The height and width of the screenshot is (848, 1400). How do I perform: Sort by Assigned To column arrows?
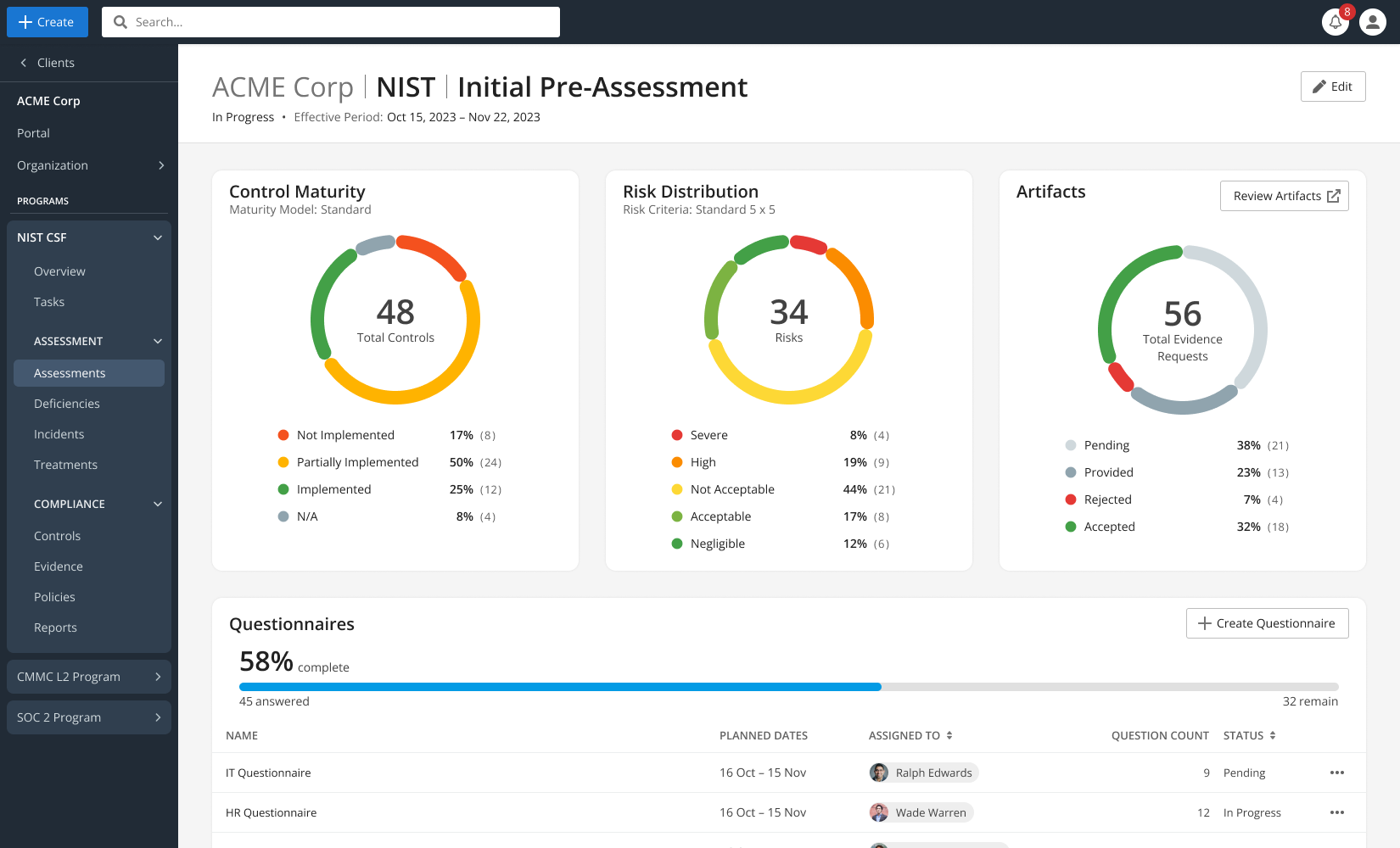[949, 735]
